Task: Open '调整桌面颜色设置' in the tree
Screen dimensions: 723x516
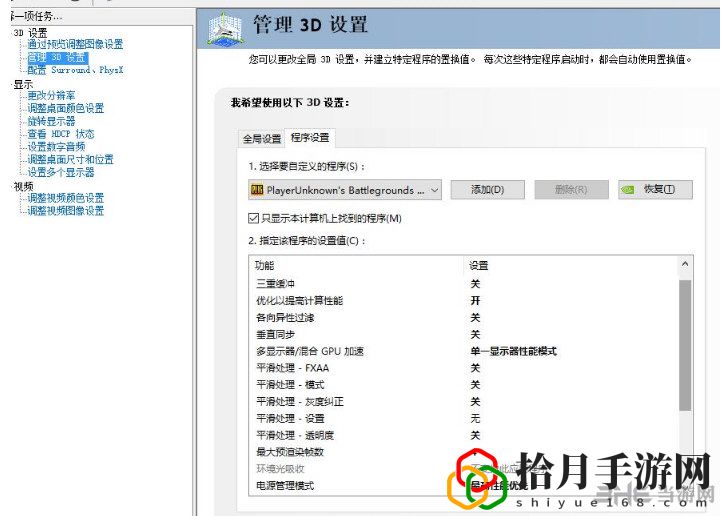Action: (66, 108)
